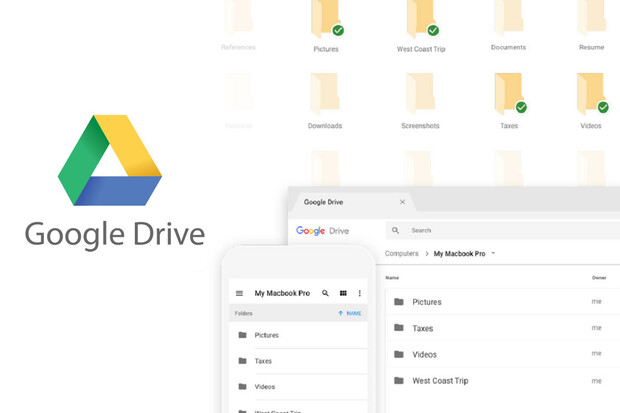Click the Search field in Drive
Viewport: 620px width, 413px height.
(x=500, y=230)
